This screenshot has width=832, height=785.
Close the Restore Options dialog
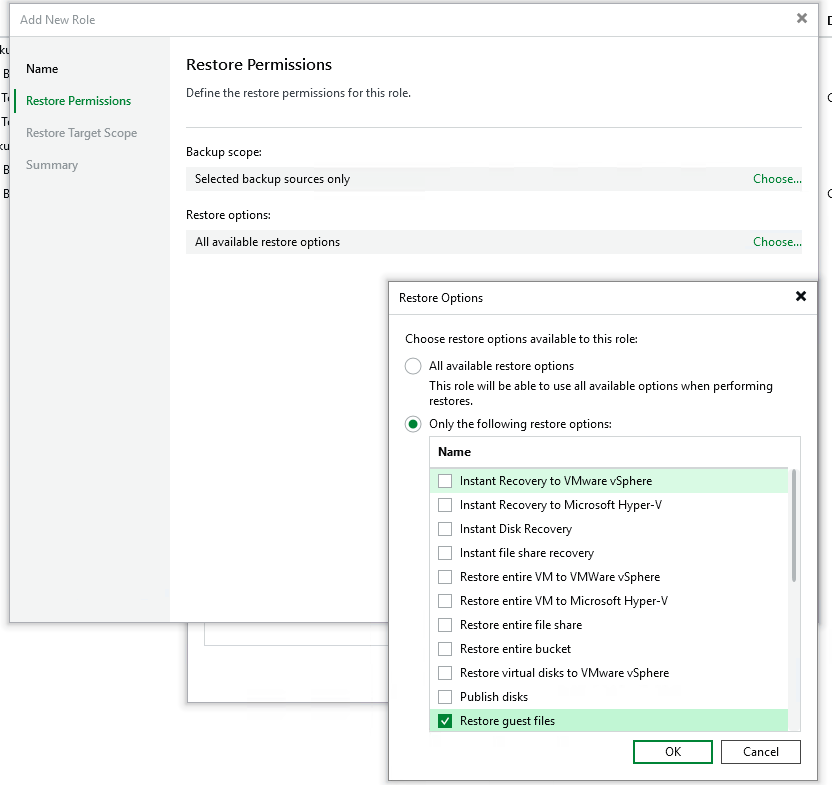(800, 297)
